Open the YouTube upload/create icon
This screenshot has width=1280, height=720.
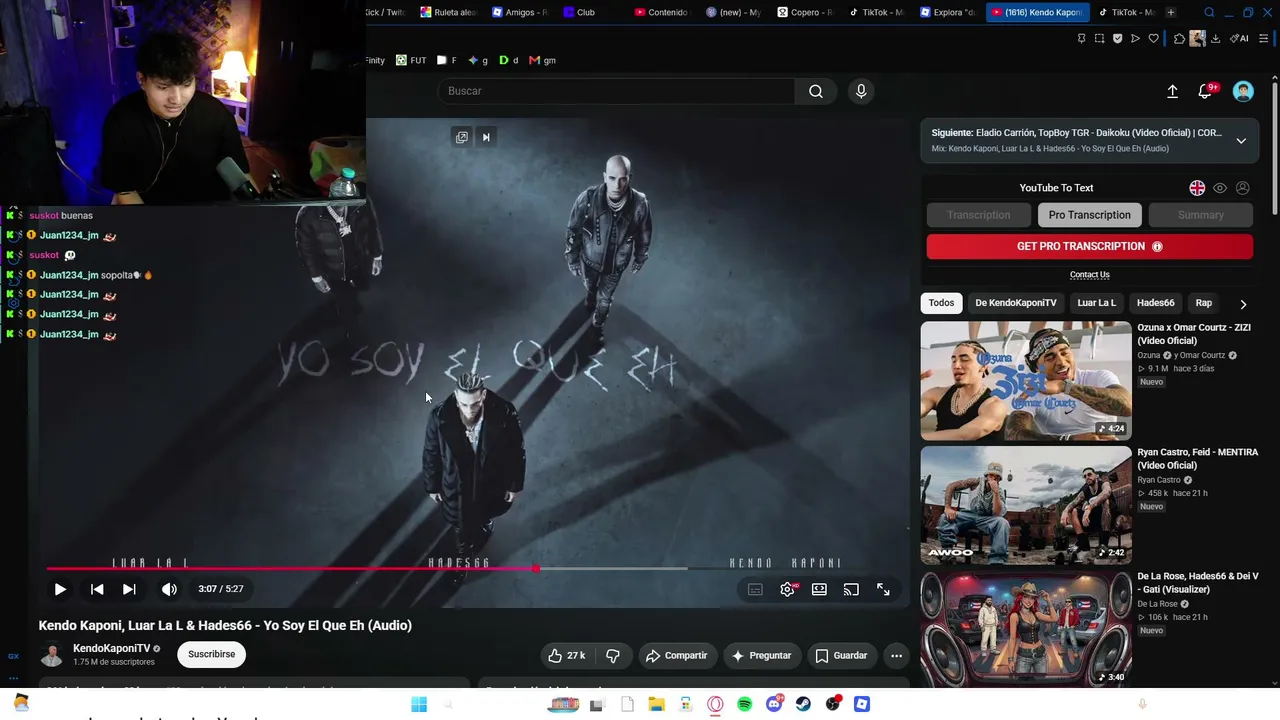coord(1172,91)
